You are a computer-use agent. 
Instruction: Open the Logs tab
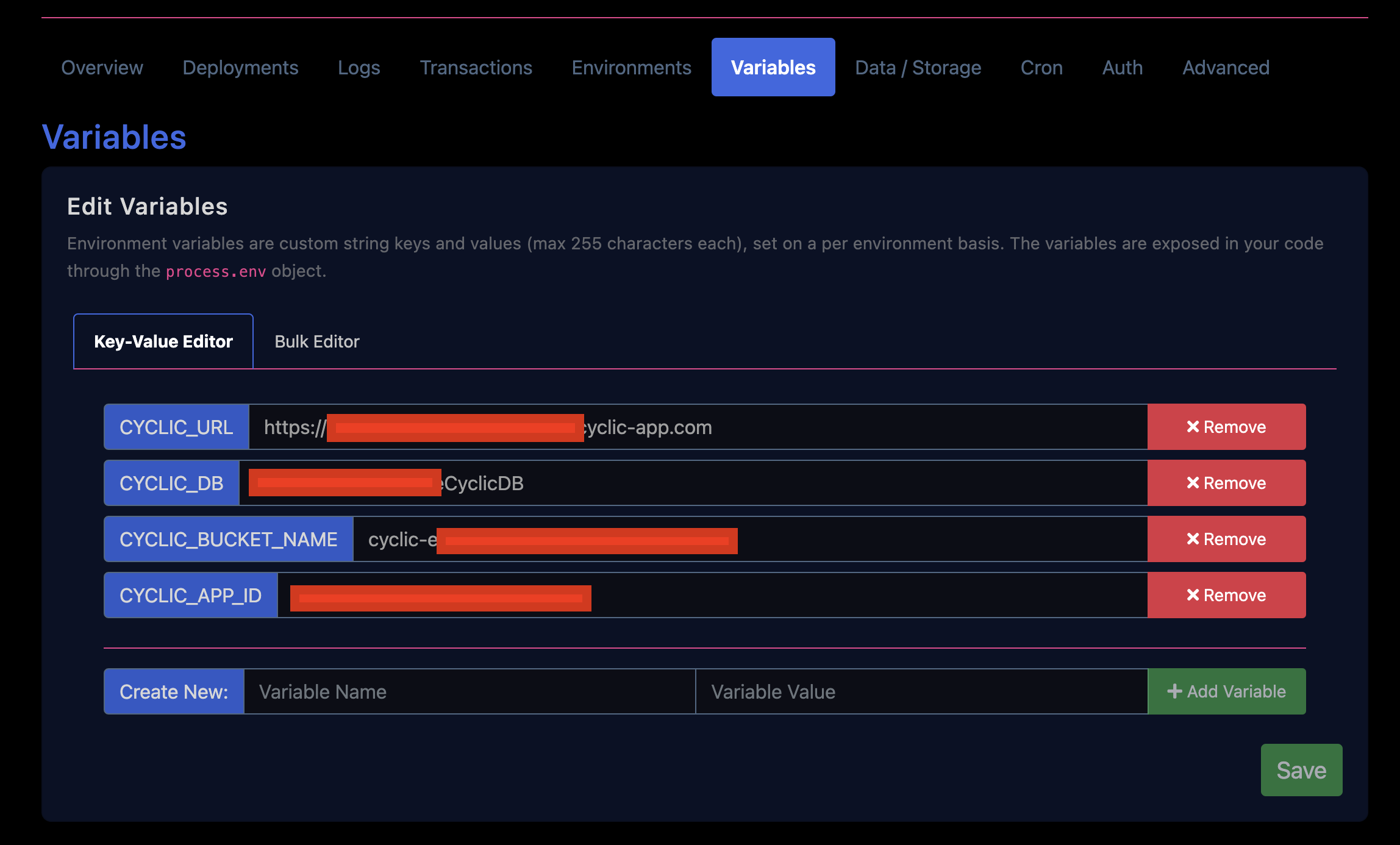click(x=359, y=67)
